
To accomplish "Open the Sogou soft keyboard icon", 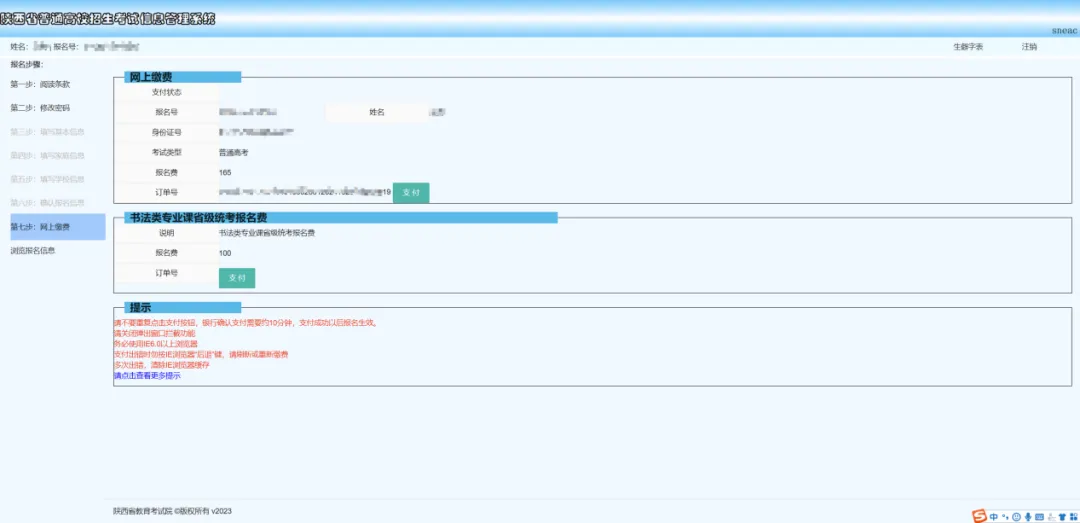I will [1039, 516].
